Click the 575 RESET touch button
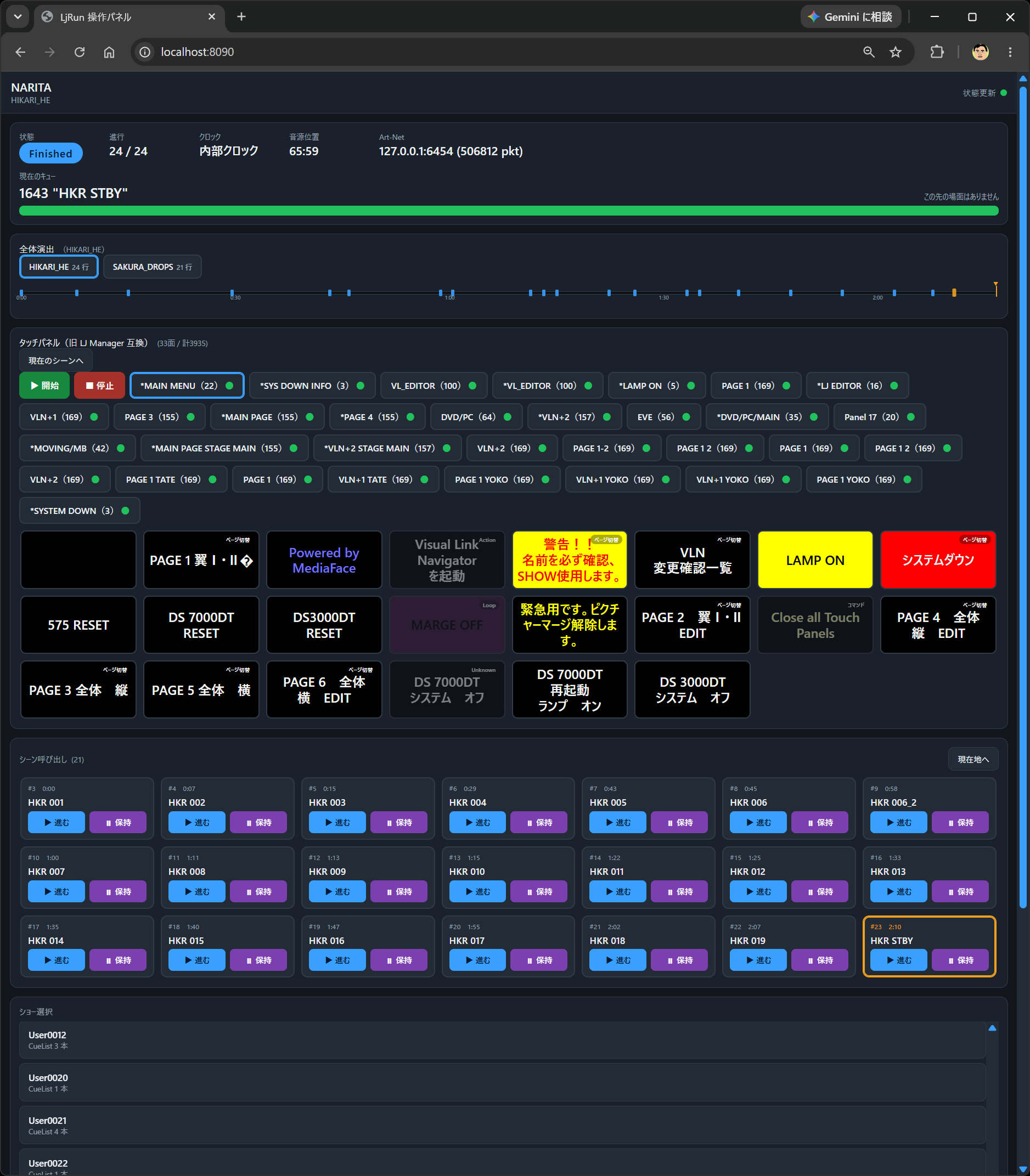Screen dimensions: 1030x1176 78,625
